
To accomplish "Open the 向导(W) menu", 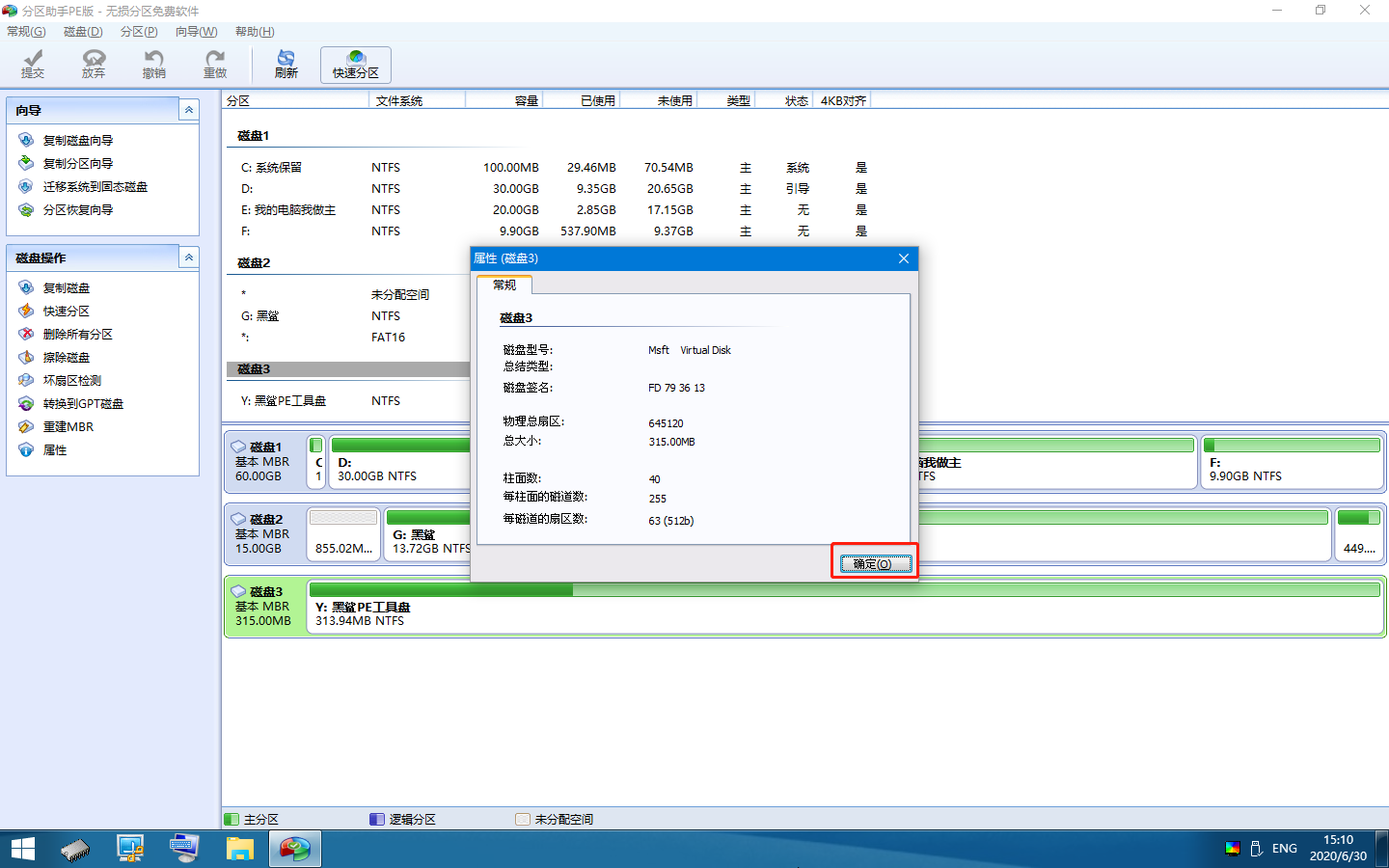I will [x=197, y=32].
